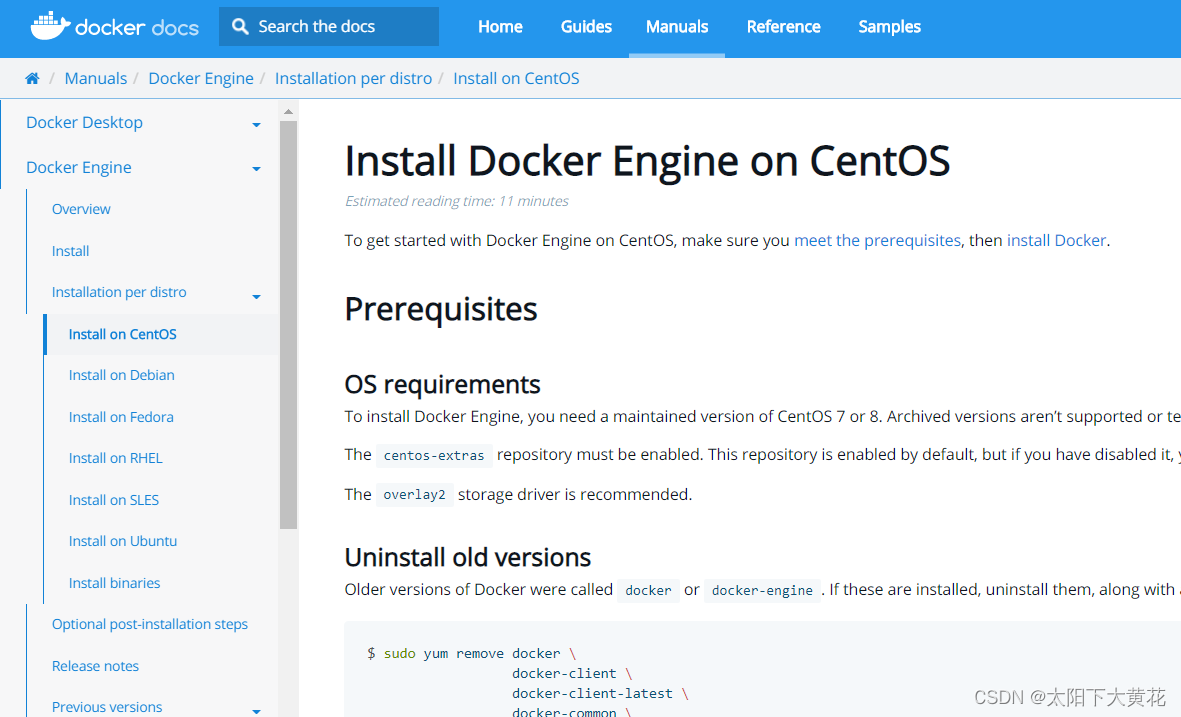This screenshot has height=717, width=1181.
Task: Click the Prerequisites heading
Action: pyautogui.click(x=441, y=310)
